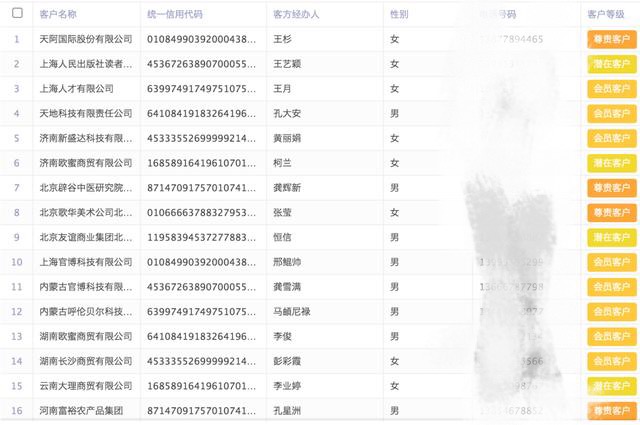The image size is (640, 425).
Task: Click 尊贵客户 badge in 龚辉新's row
Action: (x=611, y=188)
